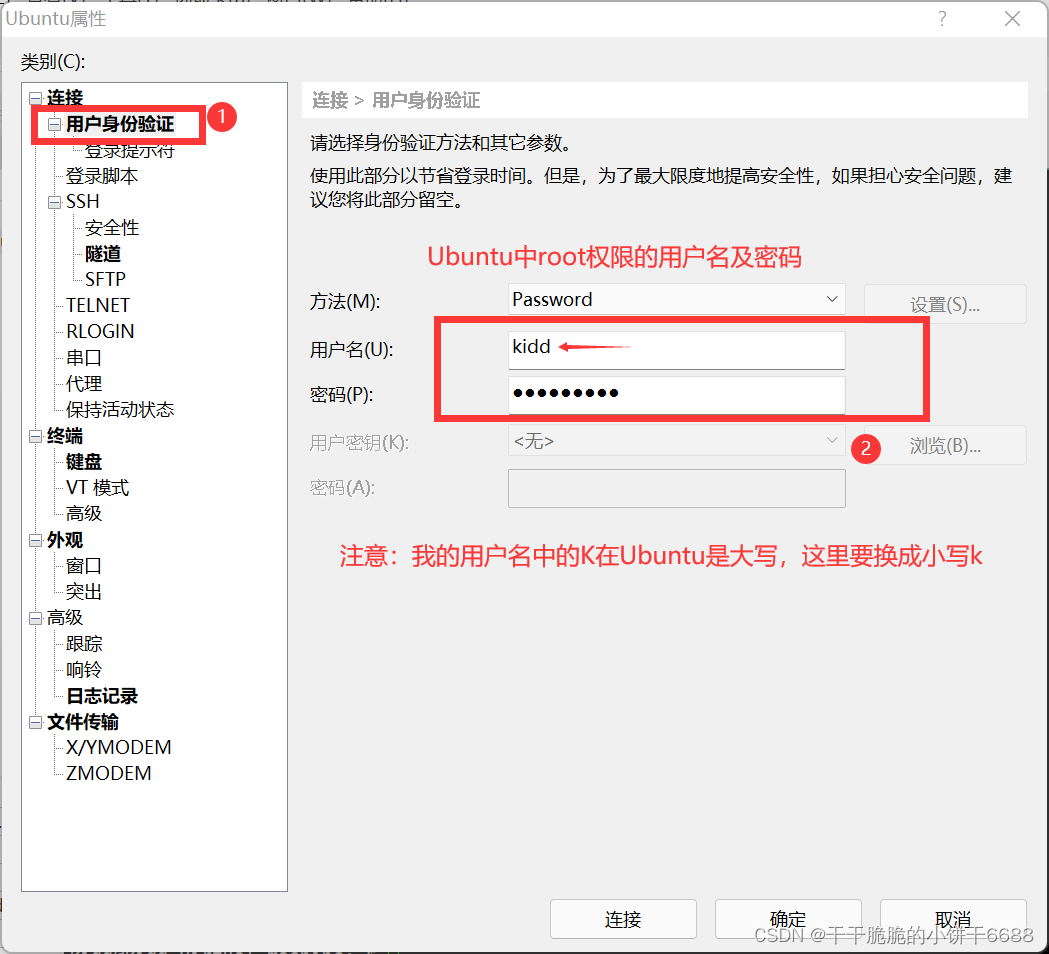The height and width of the screenshot is (954, 1049).
Task: Select RLOGIN in category tree
Action: tap(100, 332)
